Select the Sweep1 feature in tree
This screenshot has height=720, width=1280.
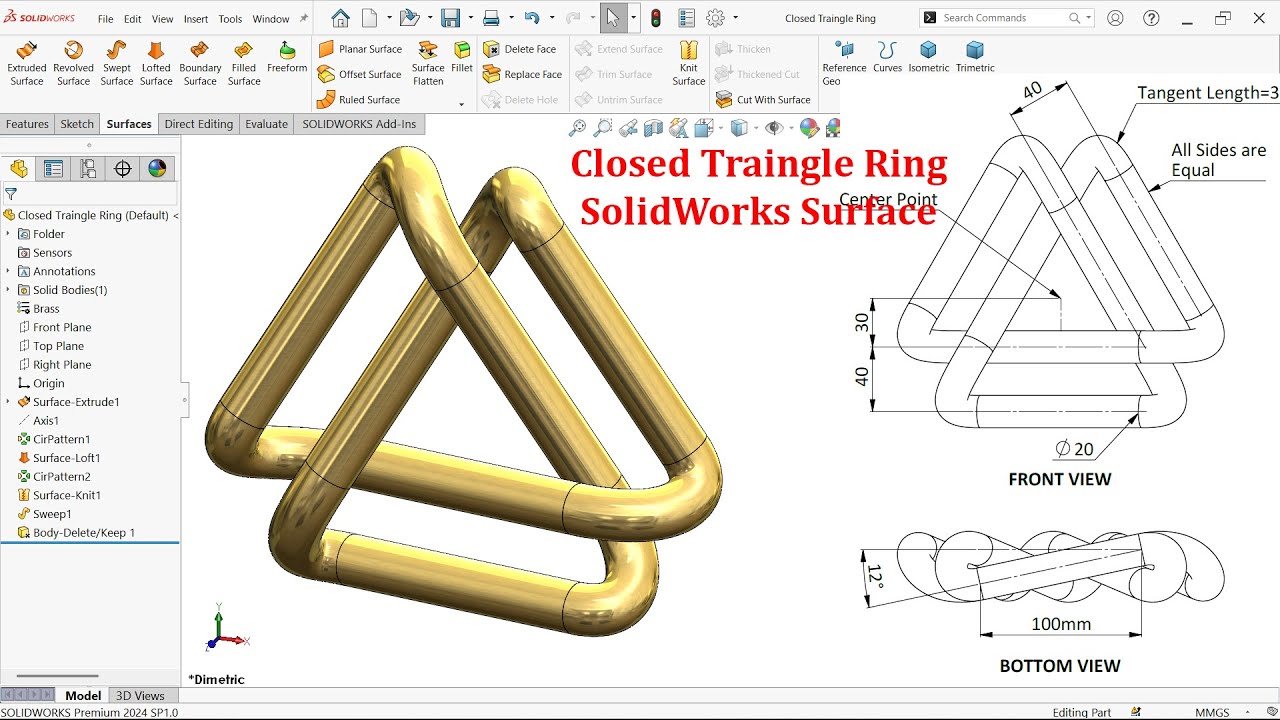click(52, 514)
